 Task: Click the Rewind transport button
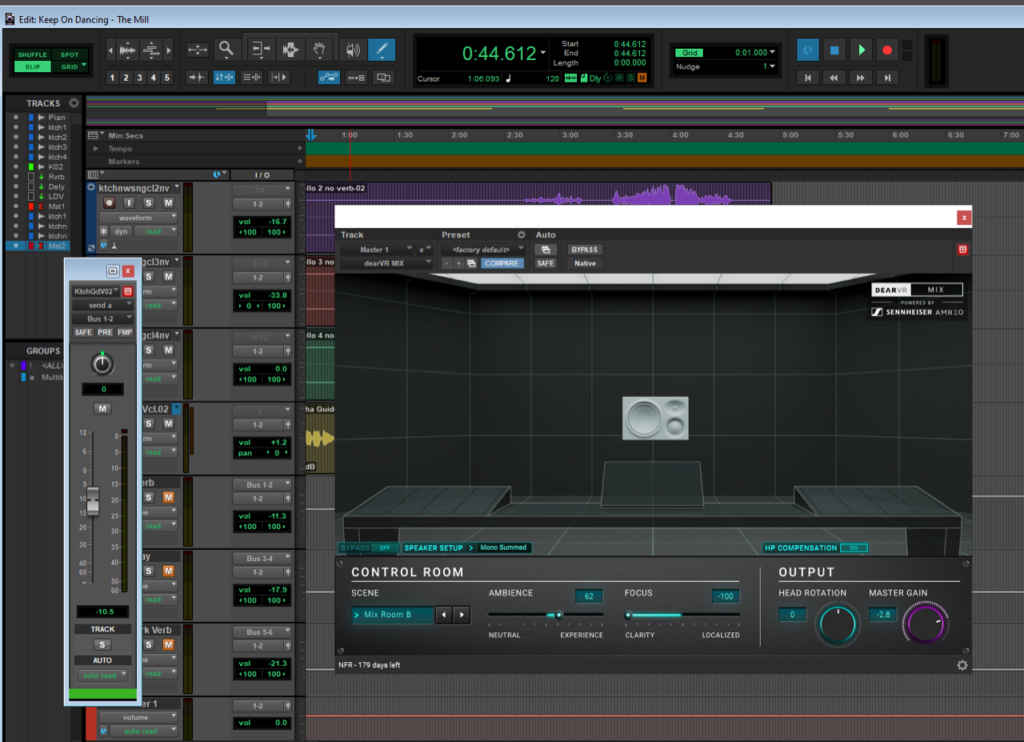[834, 78]
